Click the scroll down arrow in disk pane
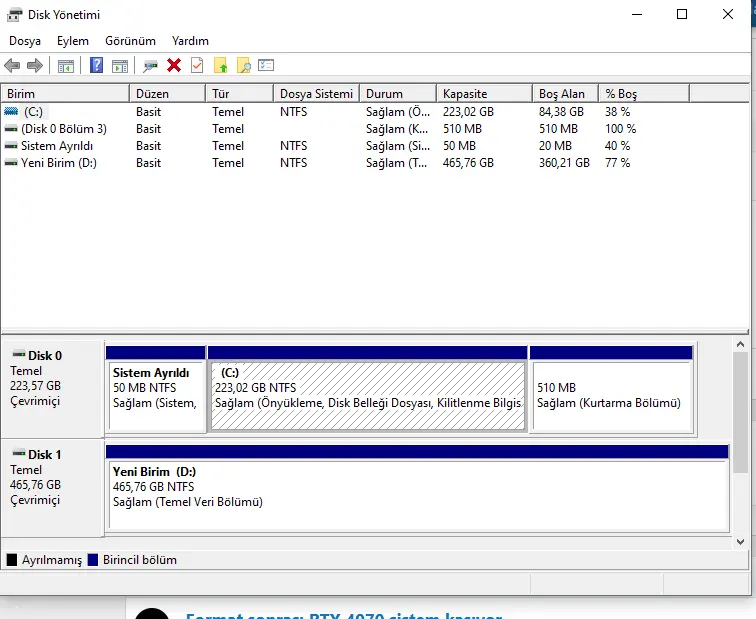This screenshot has width=756, height=619. coord(741,542)
